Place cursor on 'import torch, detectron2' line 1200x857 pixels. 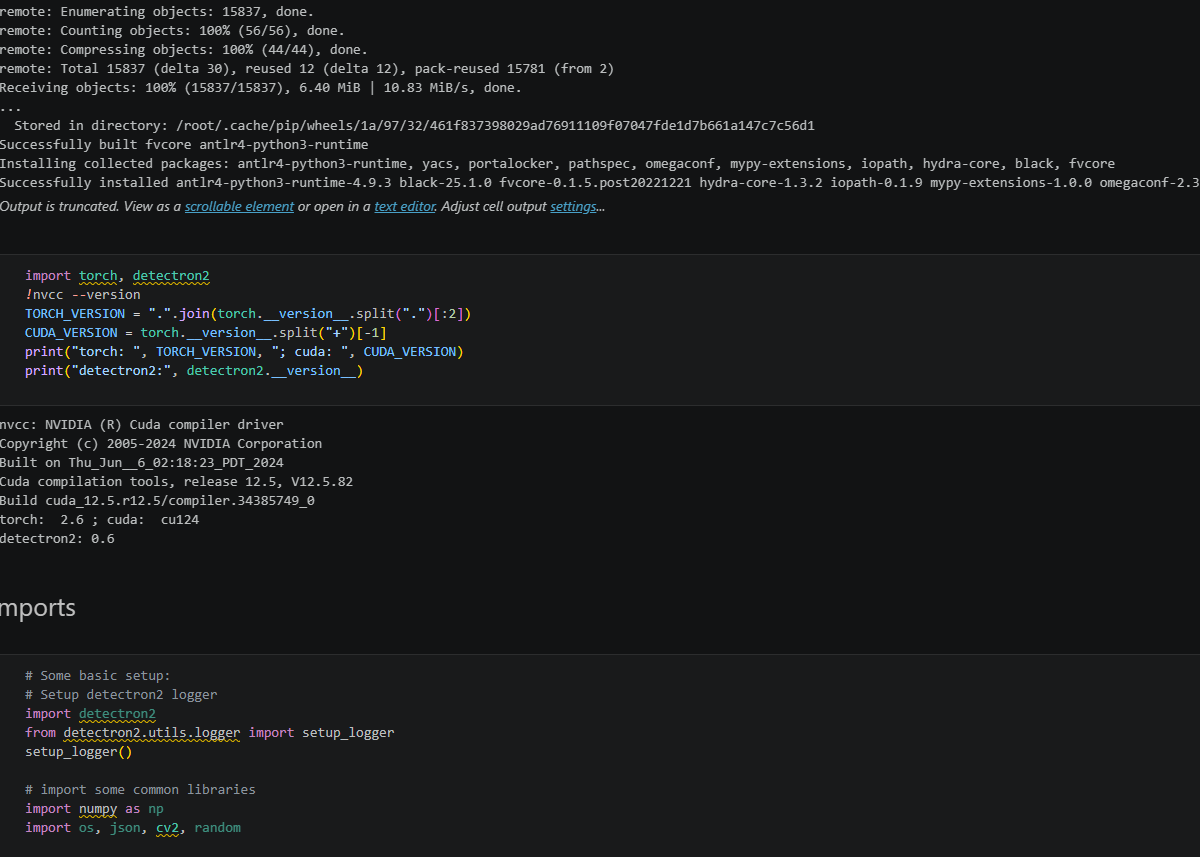(117, 275)
